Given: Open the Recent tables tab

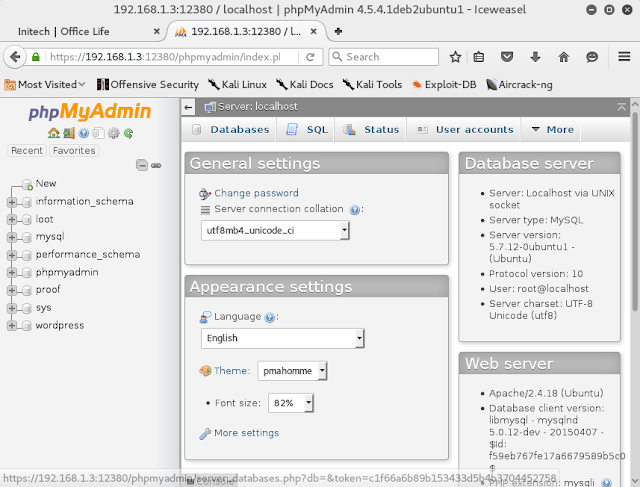Looking at the screenshot, I should pos(27,151).
